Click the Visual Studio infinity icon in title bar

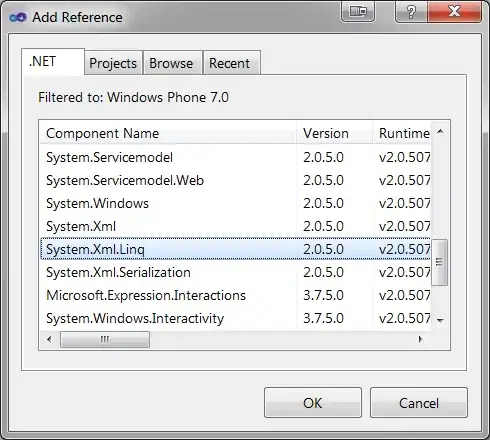point(18,17)
